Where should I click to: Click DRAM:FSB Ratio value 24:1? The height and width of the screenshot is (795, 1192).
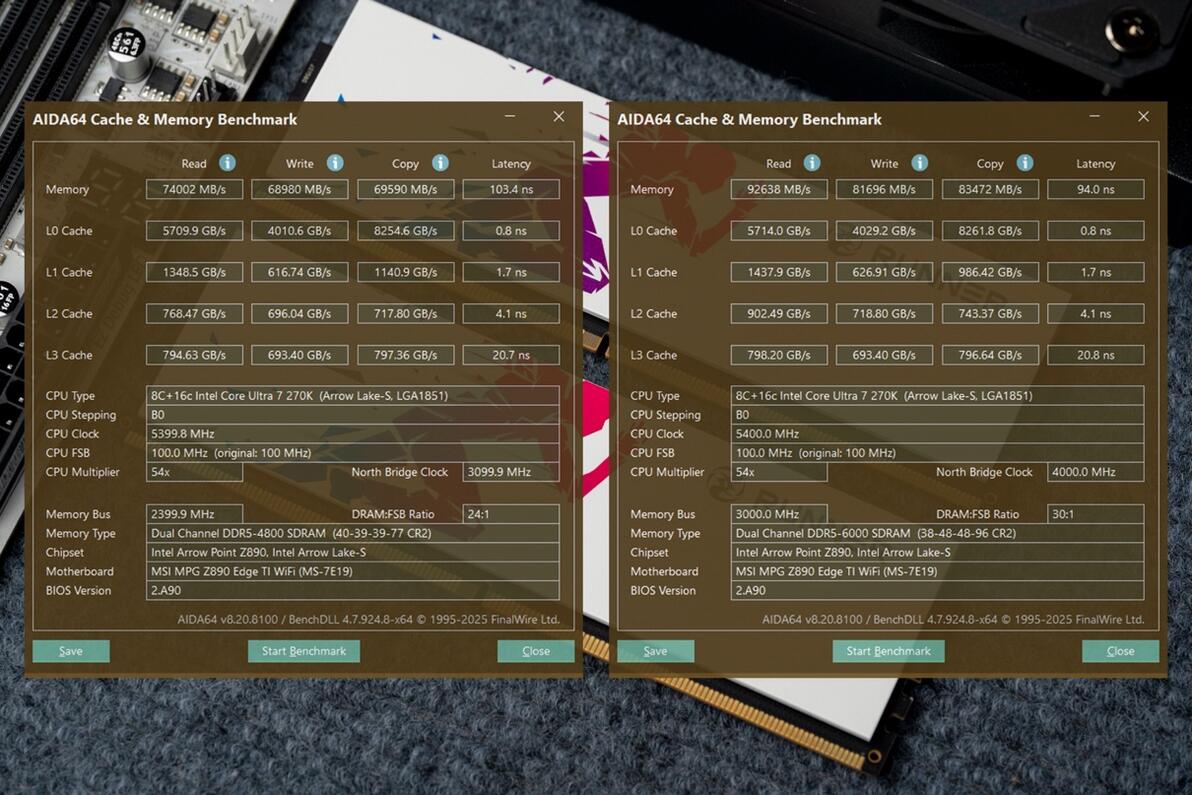(x=511, y=514)
